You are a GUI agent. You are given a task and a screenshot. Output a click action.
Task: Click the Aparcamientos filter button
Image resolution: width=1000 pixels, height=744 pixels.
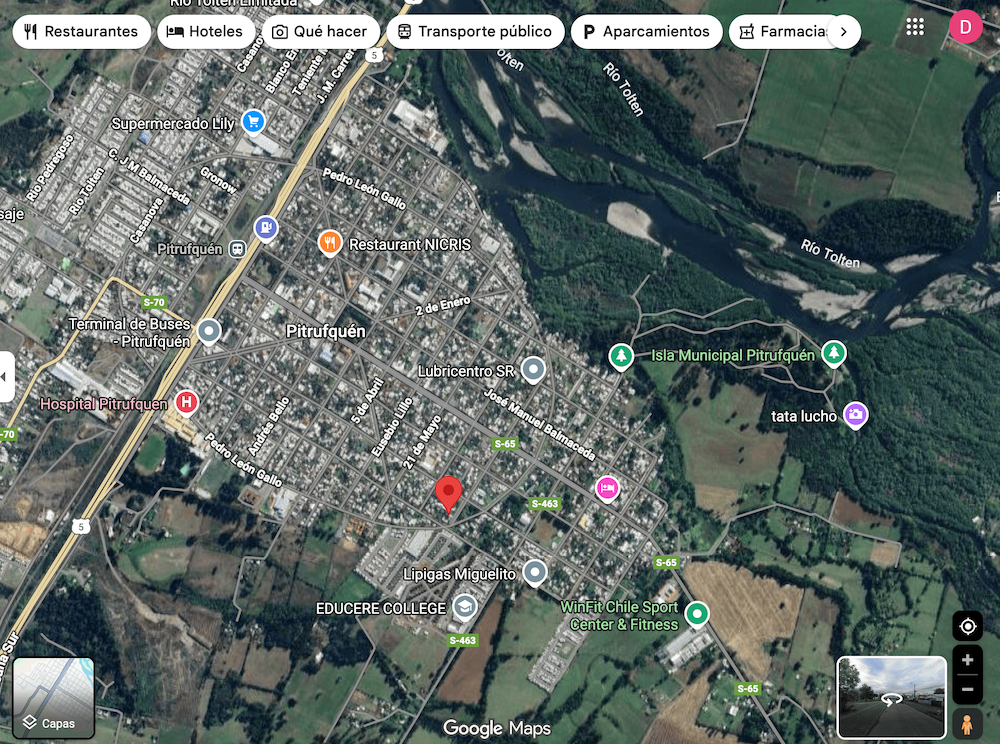coord(646,31)
